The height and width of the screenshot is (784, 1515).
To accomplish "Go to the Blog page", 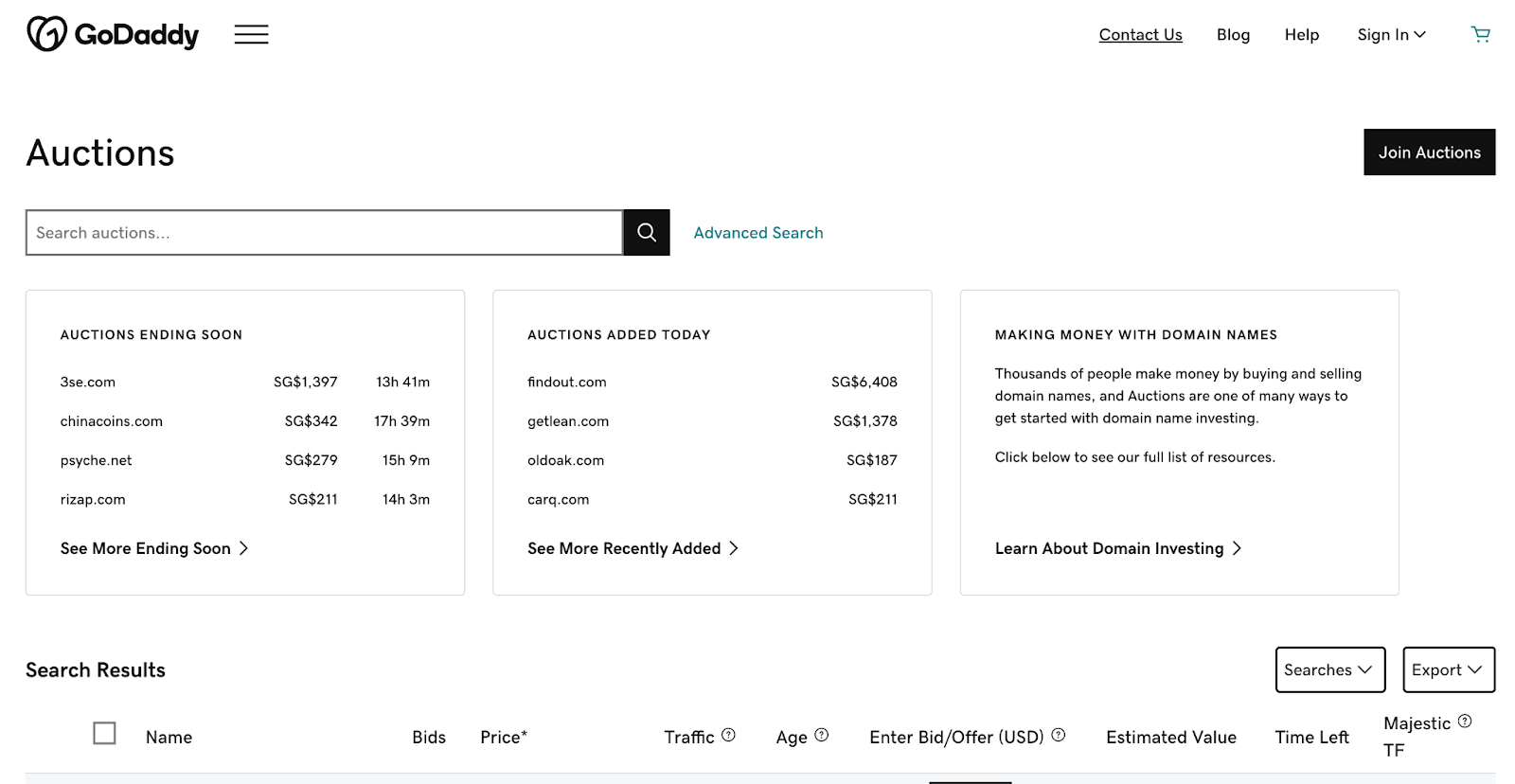I will 1233,35.
